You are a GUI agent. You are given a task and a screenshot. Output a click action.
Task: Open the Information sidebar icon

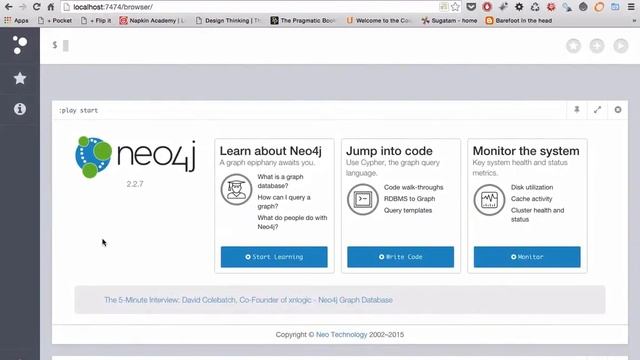[x=20, y=109]
